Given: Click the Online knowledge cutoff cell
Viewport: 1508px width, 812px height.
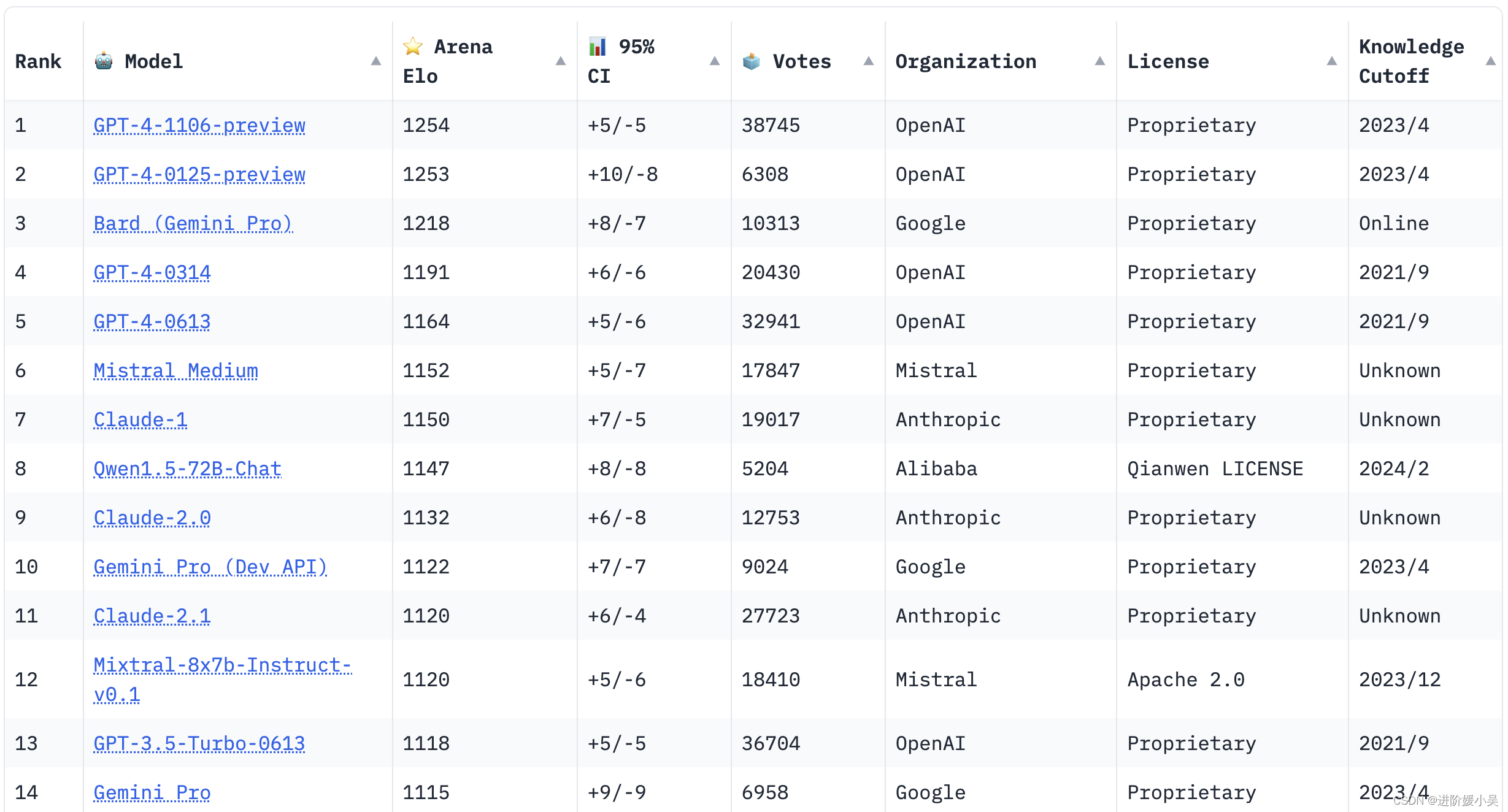Looking at the screenshot, I should pos(1394,223).
